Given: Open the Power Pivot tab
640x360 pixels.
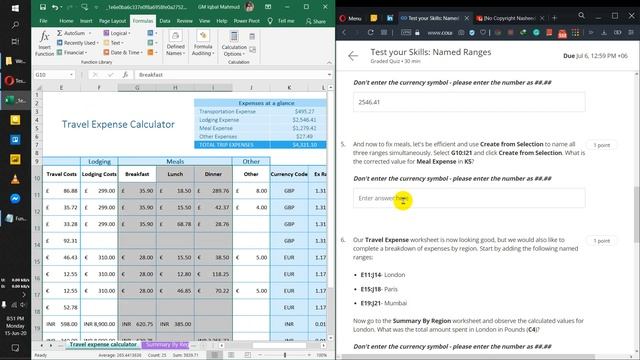Looking at the screenshot, I should coord(247,21).
